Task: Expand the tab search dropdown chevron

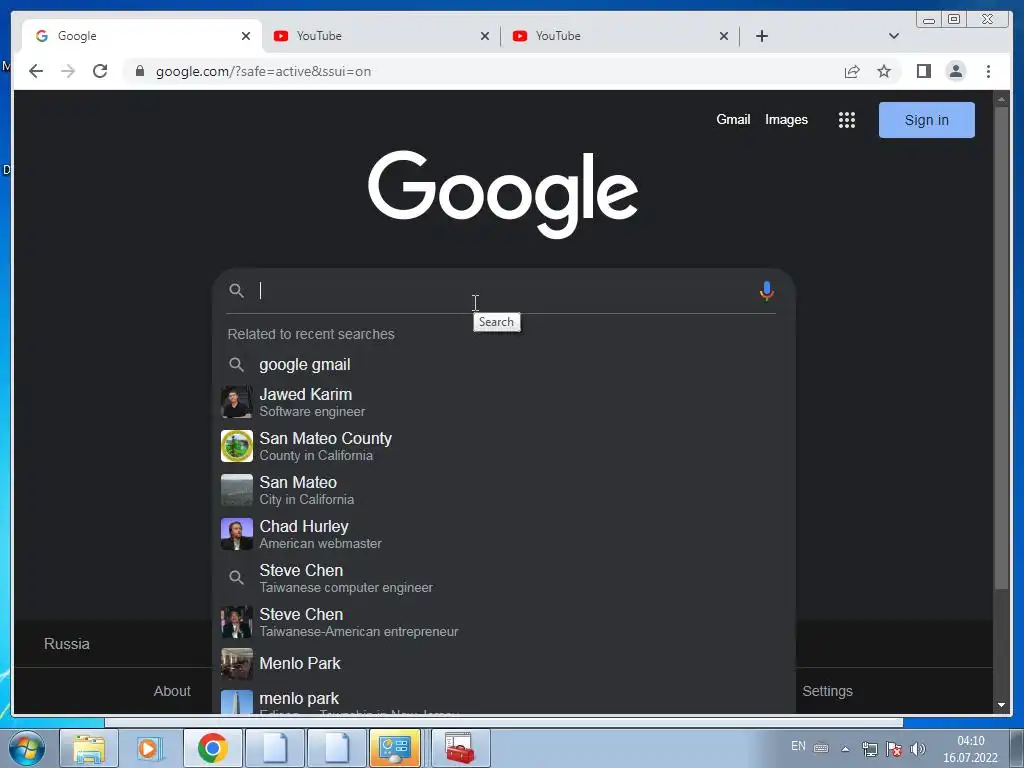Action: (x=893, y=36)
